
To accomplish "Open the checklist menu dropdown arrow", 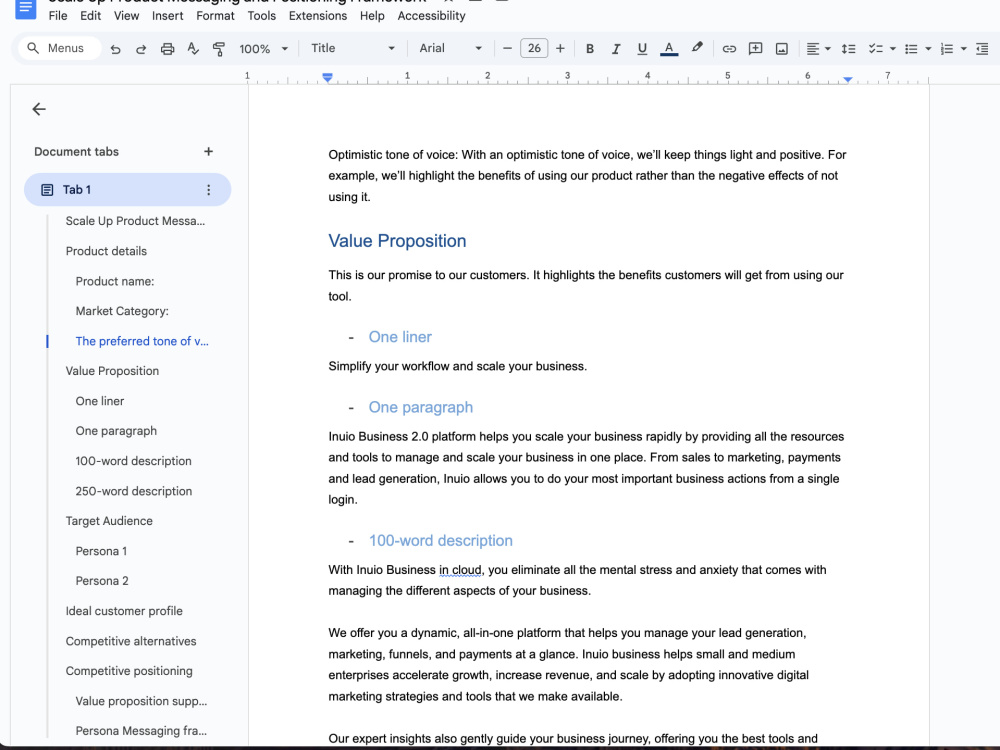I will [x=892, y=49].
